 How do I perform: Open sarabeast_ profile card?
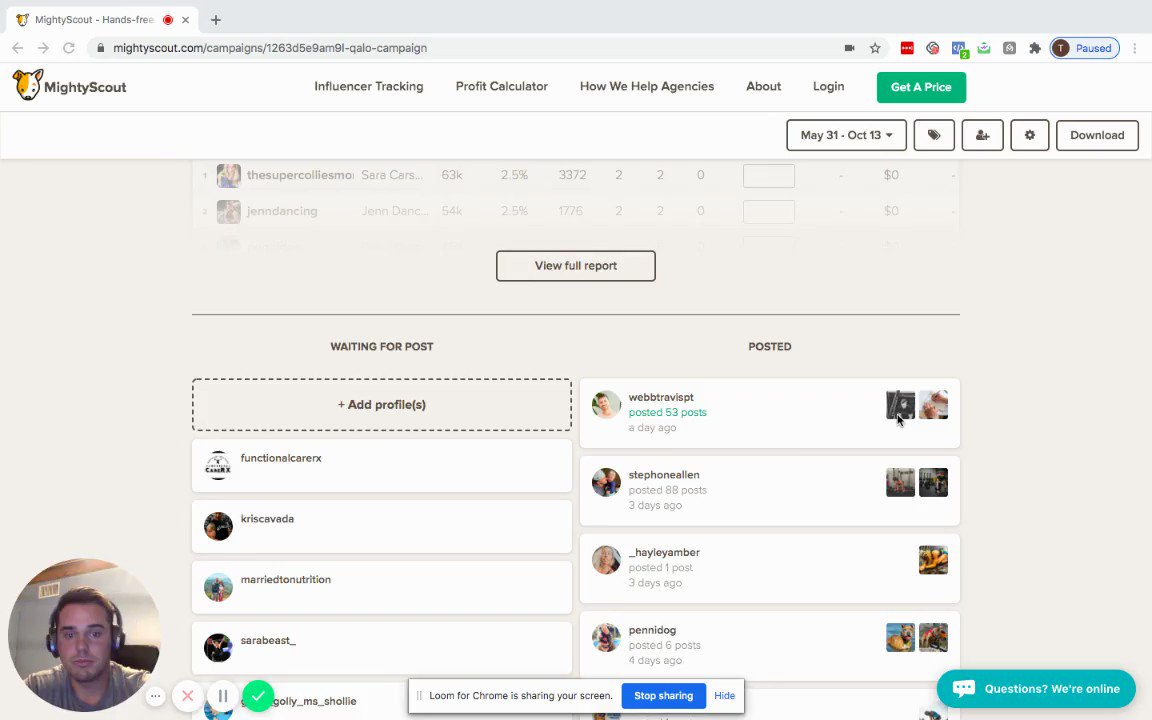click(x=382, y=648)
